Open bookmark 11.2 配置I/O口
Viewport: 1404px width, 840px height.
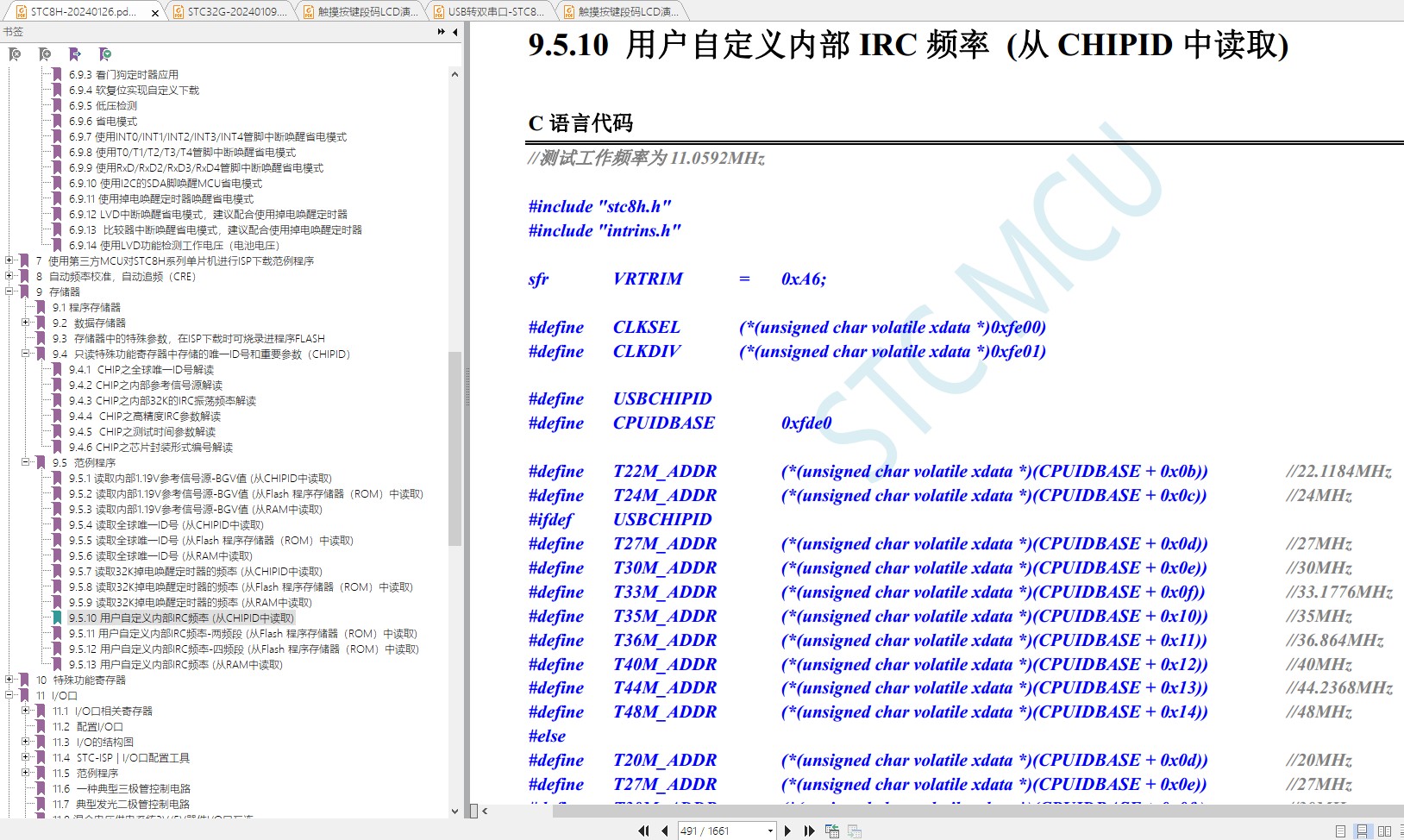88,726
